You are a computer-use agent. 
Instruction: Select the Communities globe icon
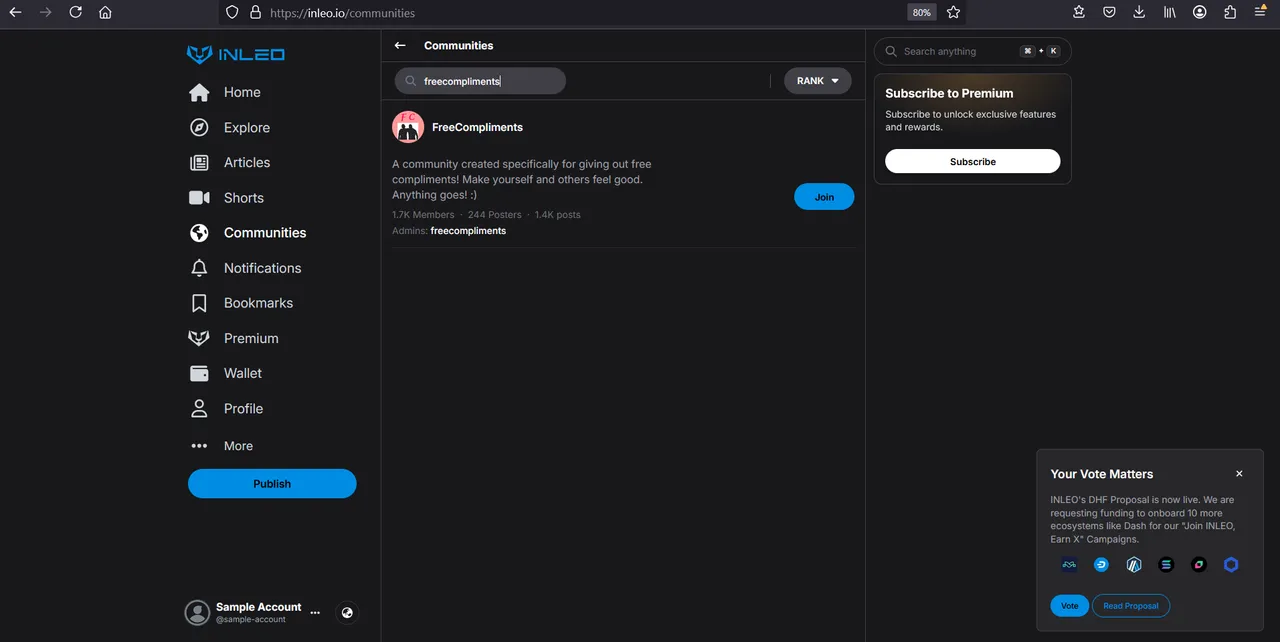click(199, 232)
